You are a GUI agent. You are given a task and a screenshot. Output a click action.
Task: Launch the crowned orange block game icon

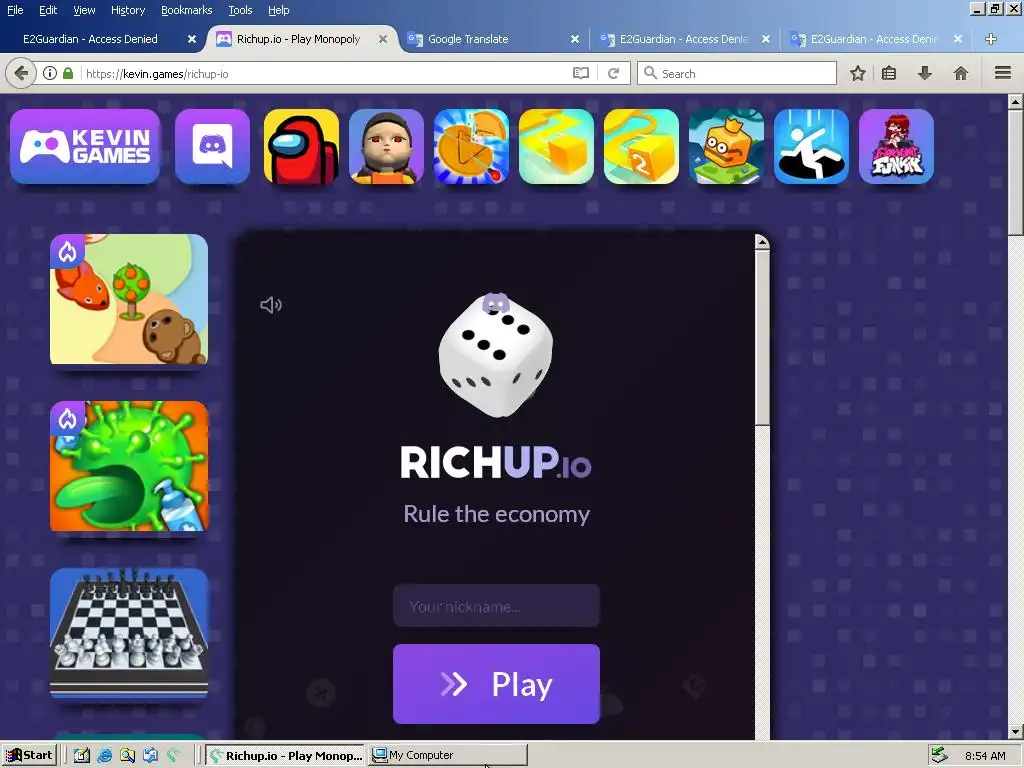[726, 146]
